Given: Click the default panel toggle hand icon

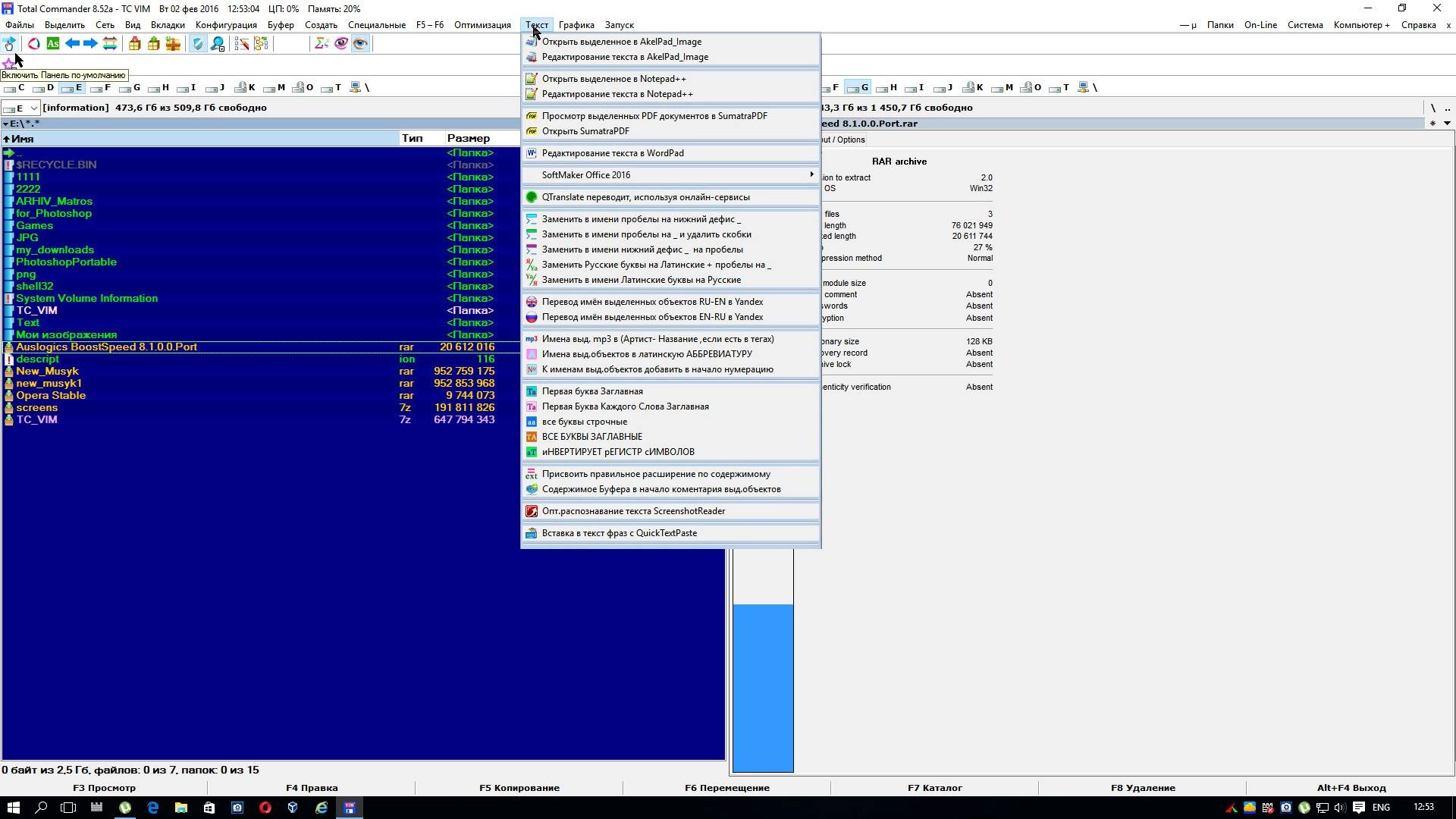Looking at the screenshot, I should [x=9, y=43].
